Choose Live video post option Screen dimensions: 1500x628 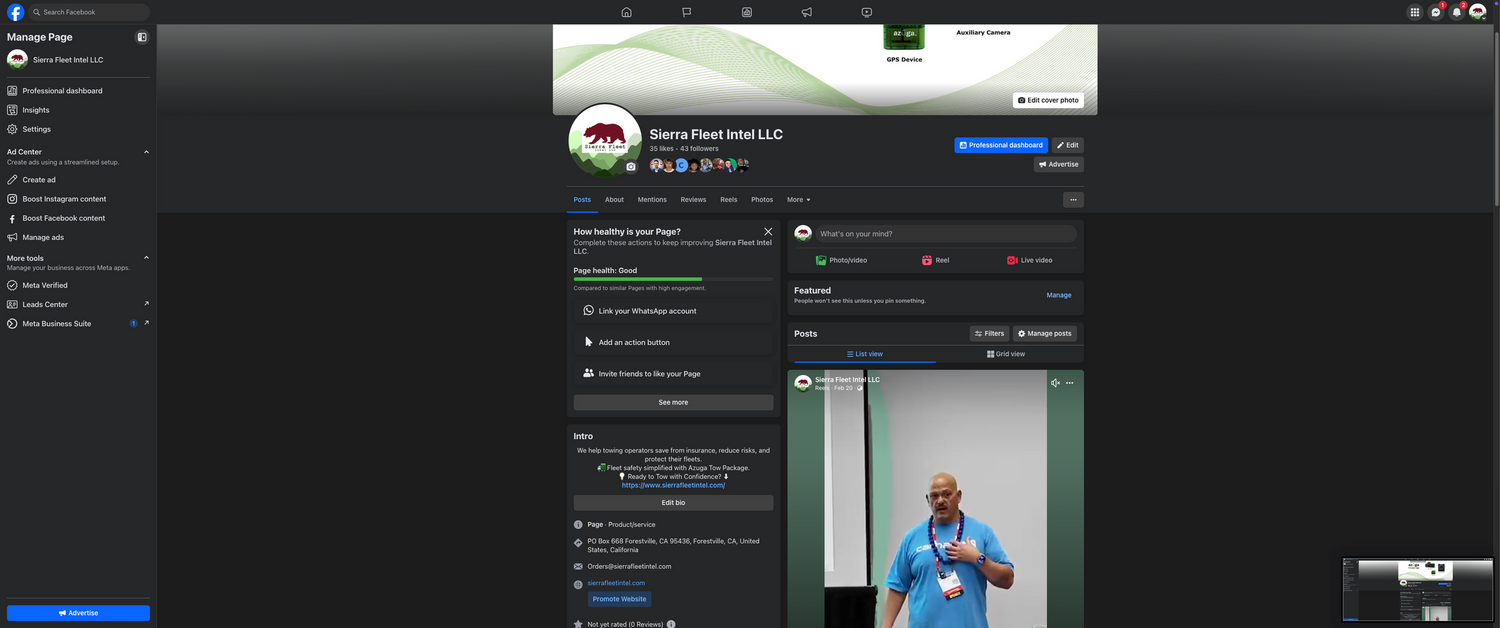point(1029,260)
